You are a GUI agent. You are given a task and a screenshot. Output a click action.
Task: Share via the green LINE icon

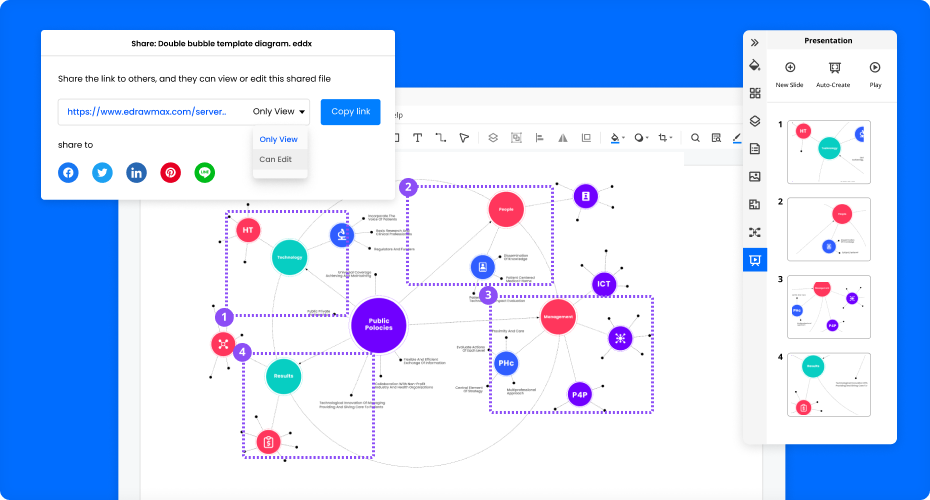pyautogui.click(x=205, y=172)
